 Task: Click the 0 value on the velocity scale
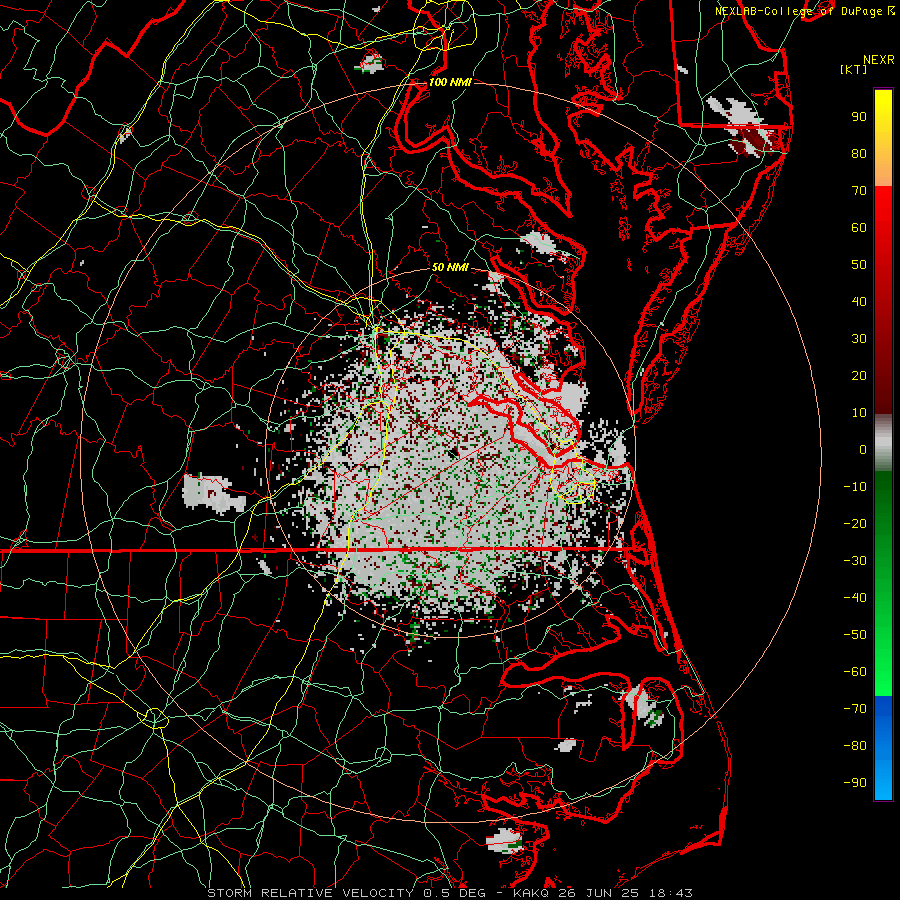coord(863,449)
